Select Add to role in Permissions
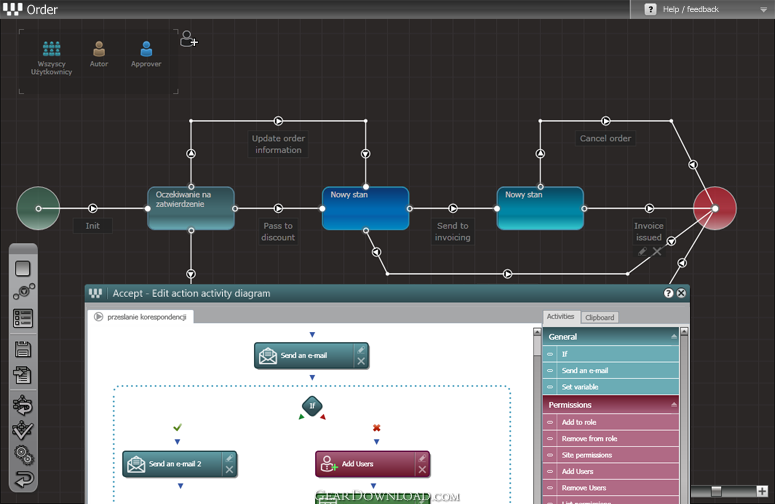775x504 pixels. pos(611,422)
